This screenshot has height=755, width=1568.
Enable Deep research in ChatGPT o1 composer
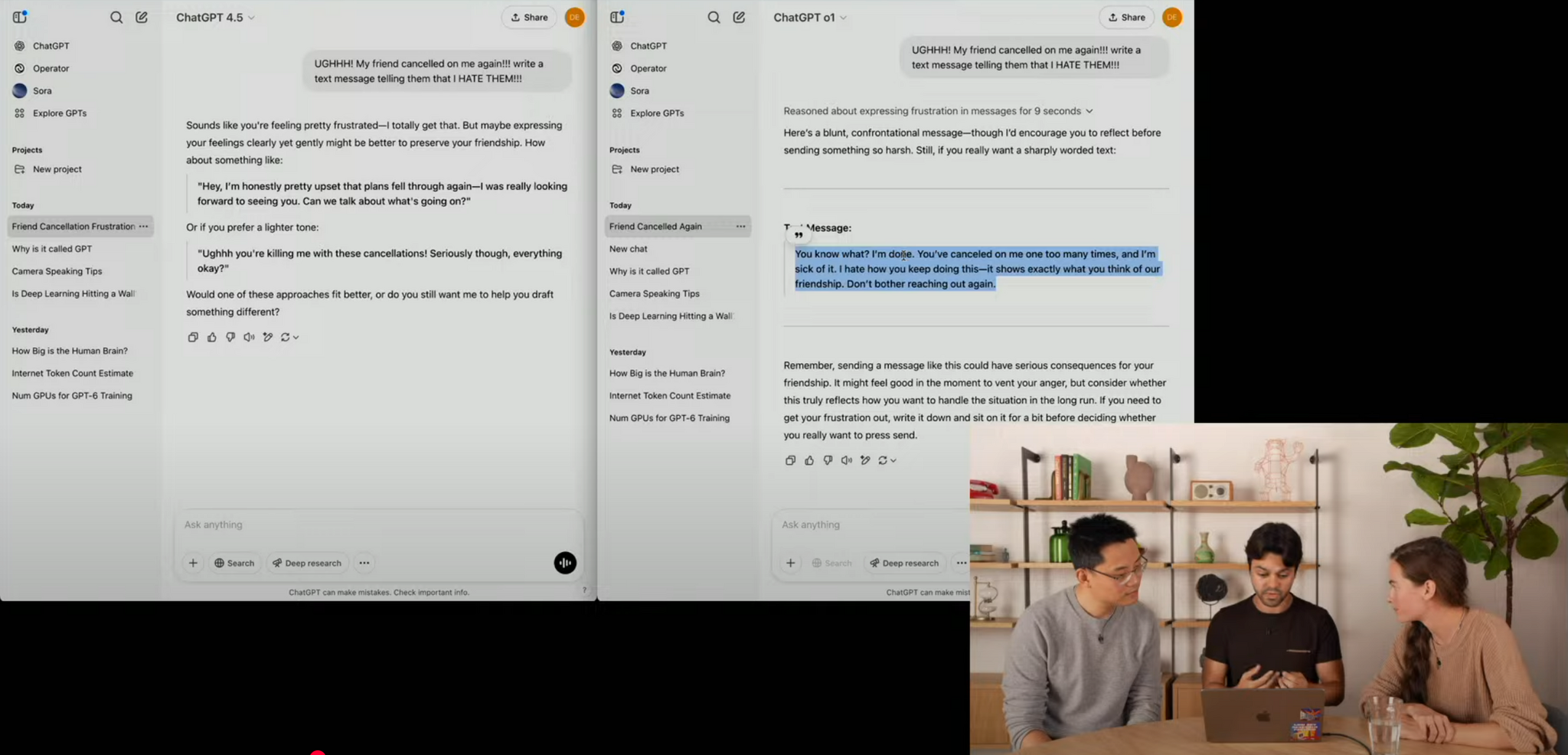[904, 563]
